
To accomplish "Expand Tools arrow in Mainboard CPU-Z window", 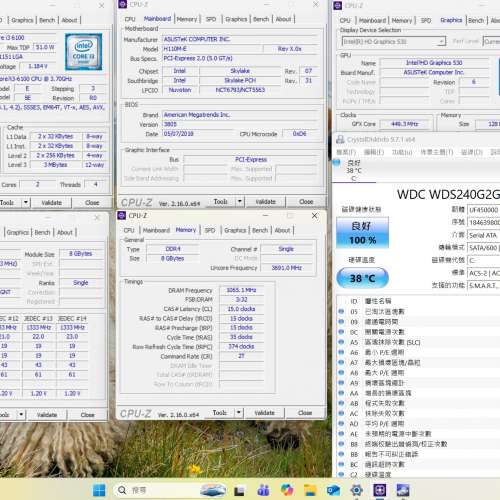I will [x=240, y=201].
